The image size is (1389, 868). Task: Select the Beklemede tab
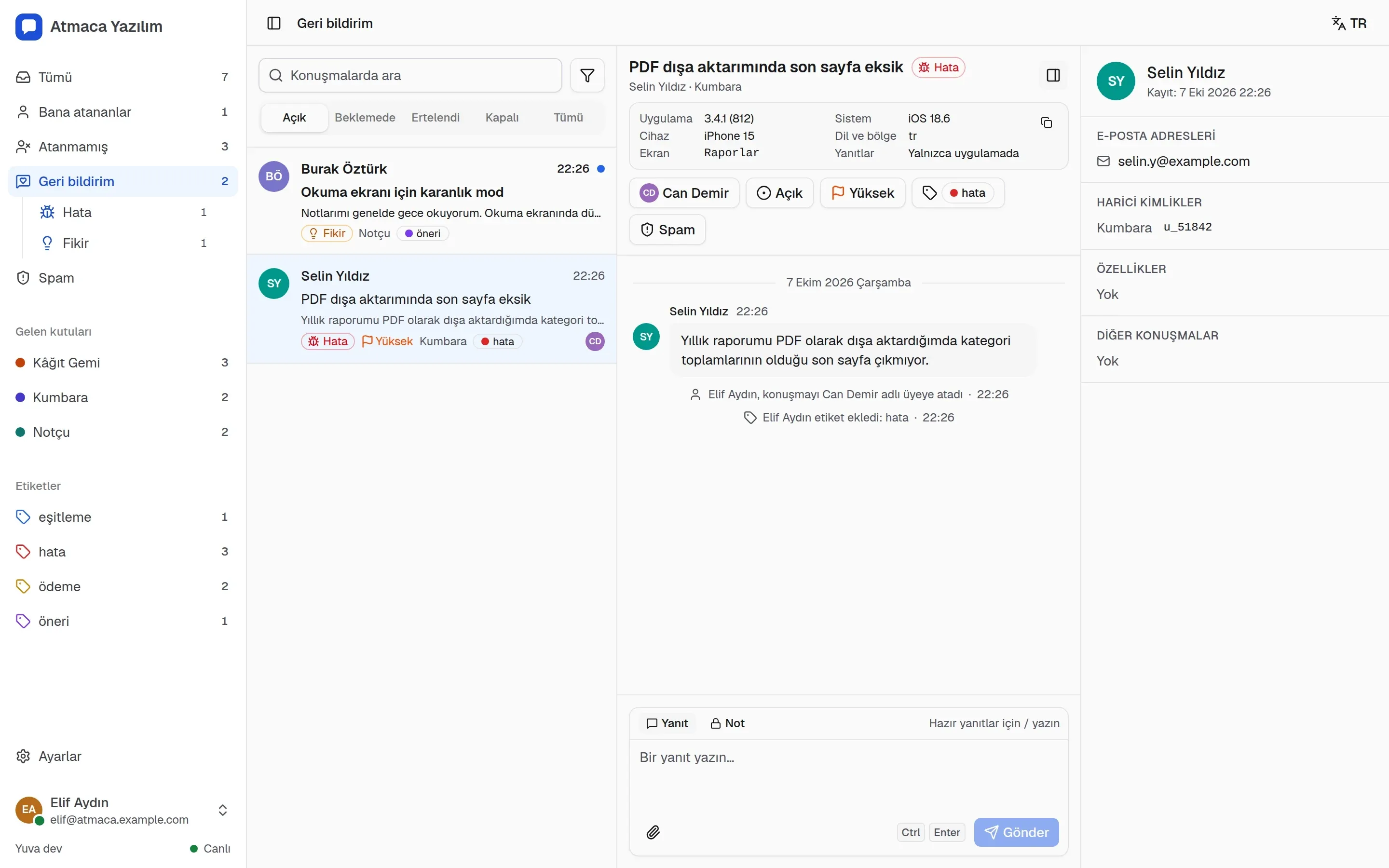[365, 118]
